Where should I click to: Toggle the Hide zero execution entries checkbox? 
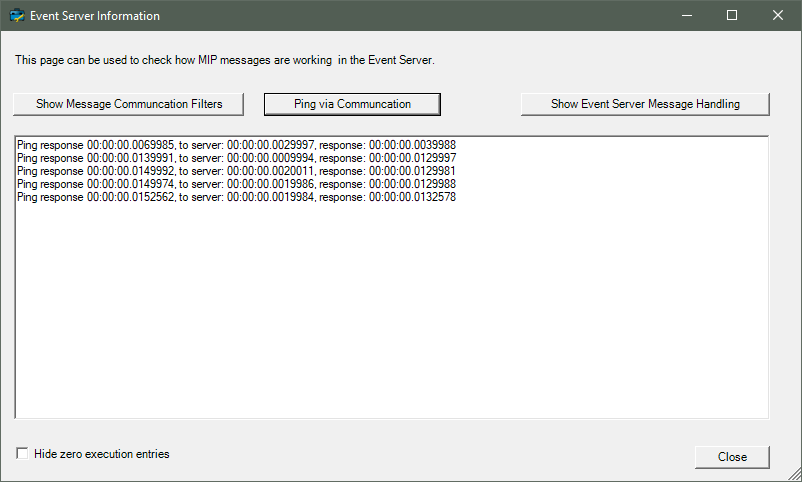point(22,453)
